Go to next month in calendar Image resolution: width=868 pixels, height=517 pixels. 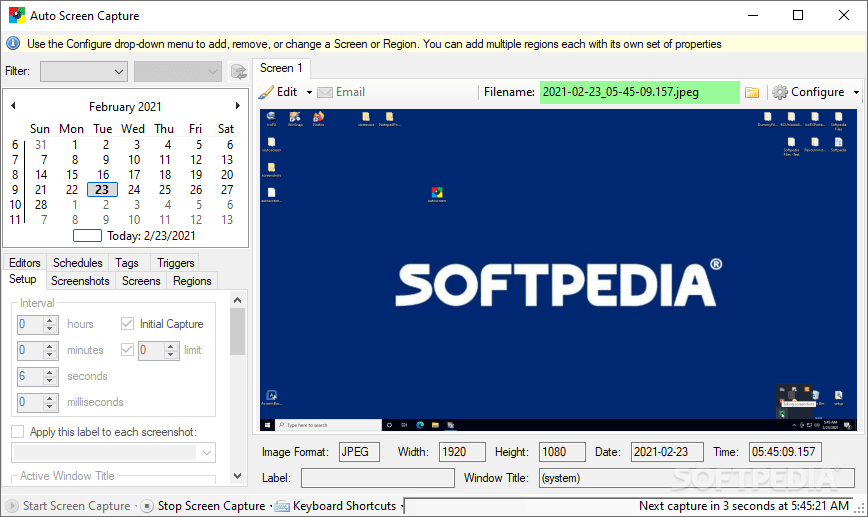click(237, 106)
